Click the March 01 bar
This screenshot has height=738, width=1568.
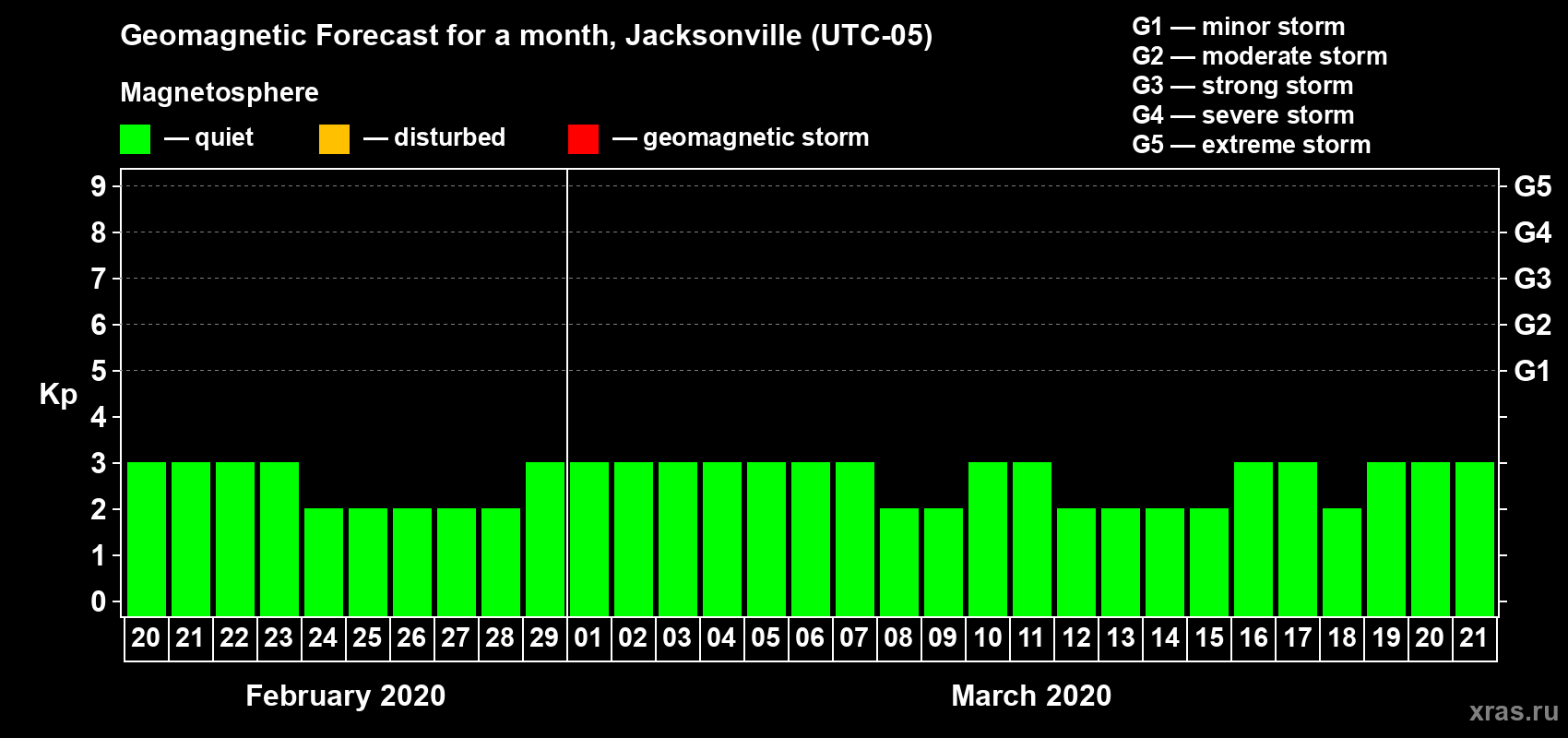[x=589, y=539]
